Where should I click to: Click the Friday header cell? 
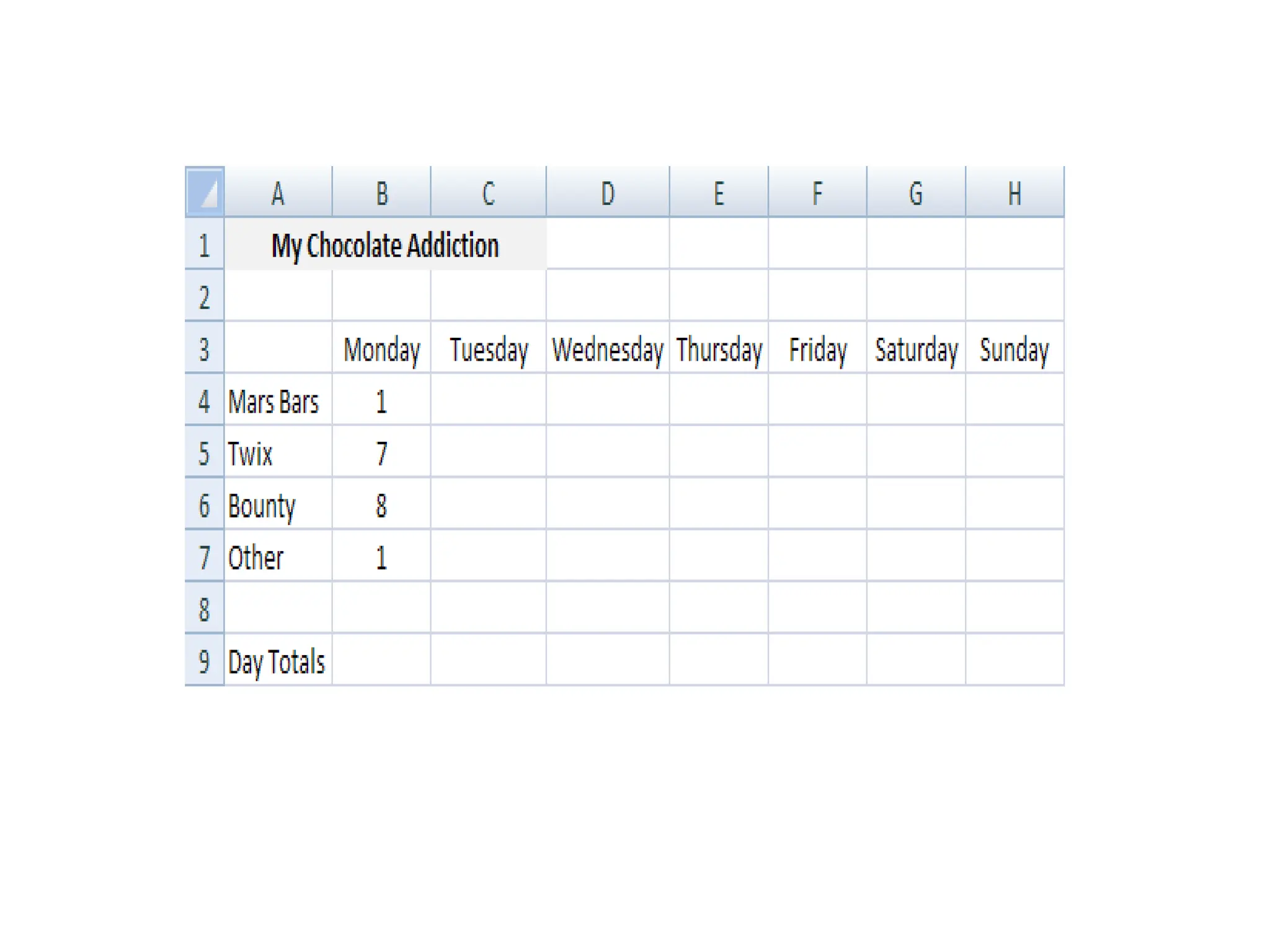click(817, 349)
